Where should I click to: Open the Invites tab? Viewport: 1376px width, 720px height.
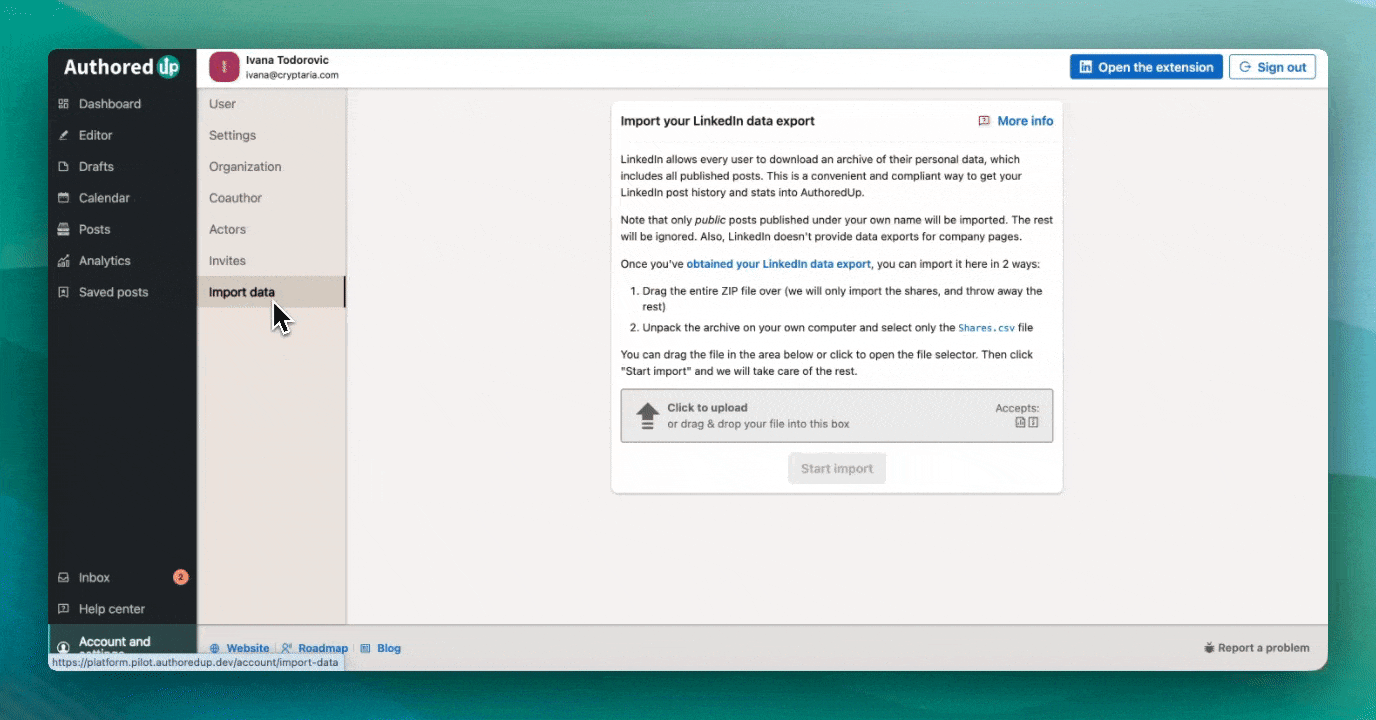point(227,261)
